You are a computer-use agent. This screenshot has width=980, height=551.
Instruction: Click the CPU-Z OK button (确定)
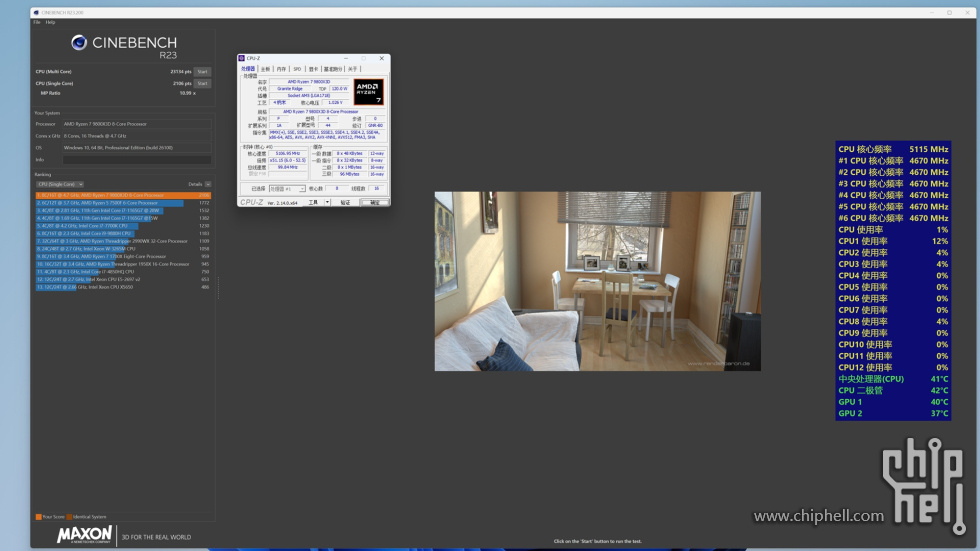click(374, 202)
